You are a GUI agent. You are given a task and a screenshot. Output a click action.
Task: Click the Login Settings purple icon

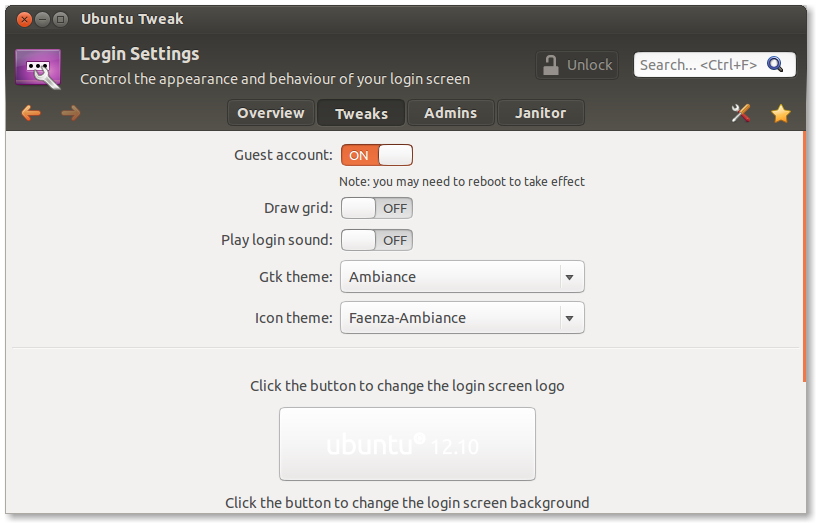coord(39,69)
